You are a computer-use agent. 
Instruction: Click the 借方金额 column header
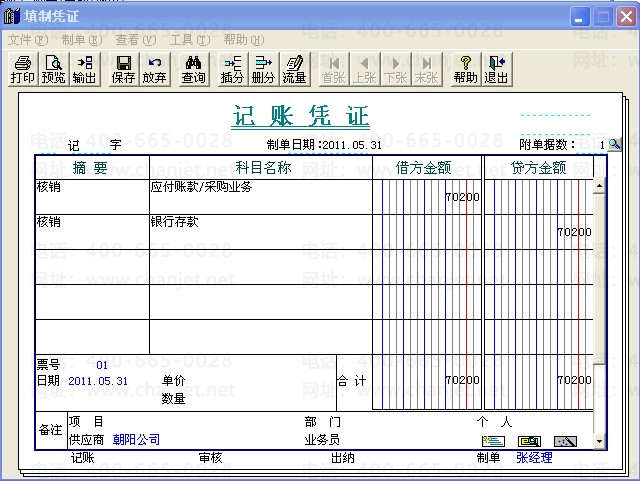pos(427,167)
